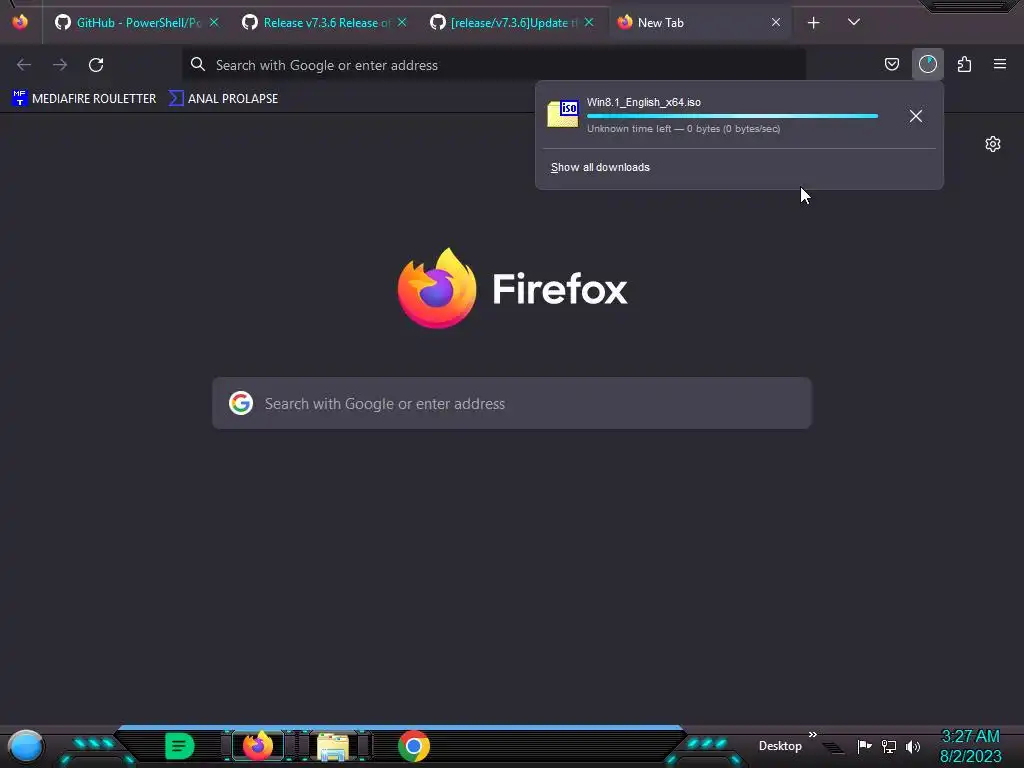Cancel the Win8.1_English_x64.iso download
Viewport: 1024px width, 768px height.
[x=916, y=116]
